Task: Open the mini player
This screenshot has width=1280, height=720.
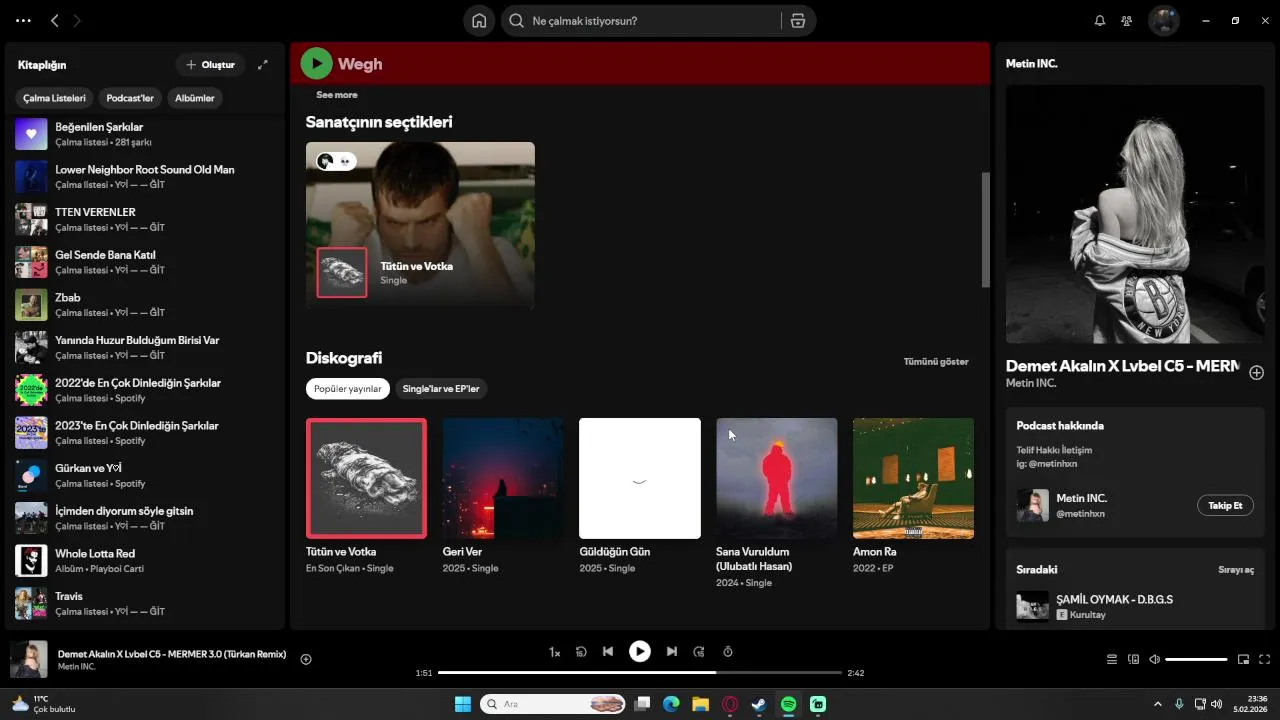Action: tap(1244, 659)
